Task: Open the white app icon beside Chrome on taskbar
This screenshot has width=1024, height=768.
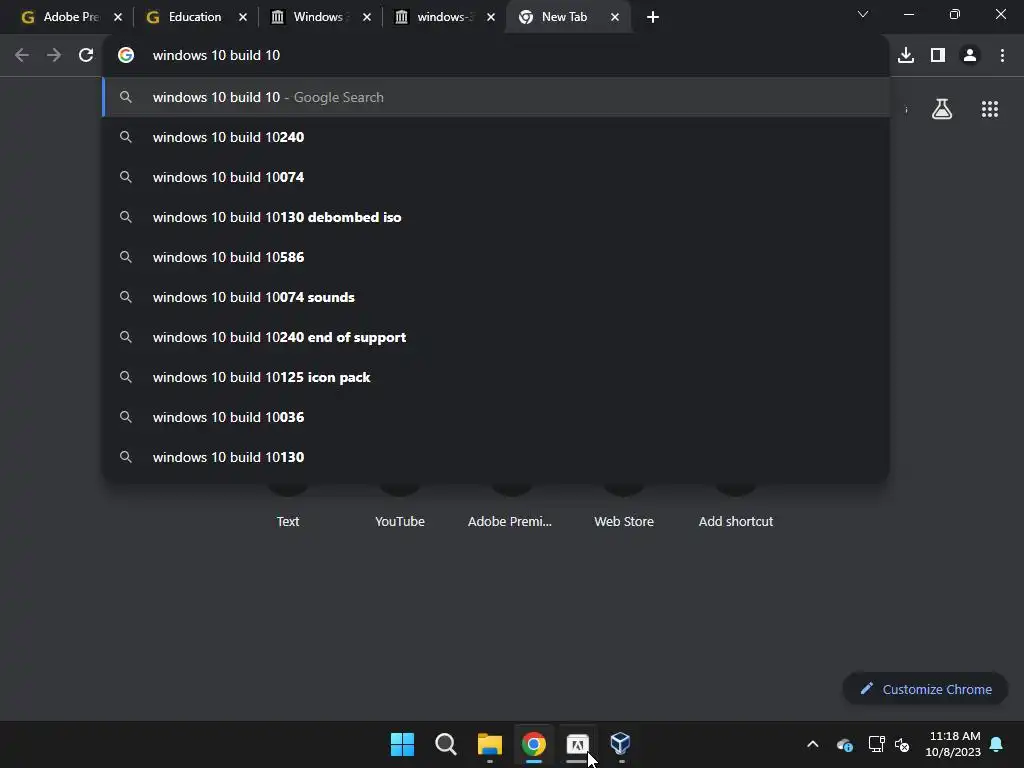Action: click(x=577, y=744)
